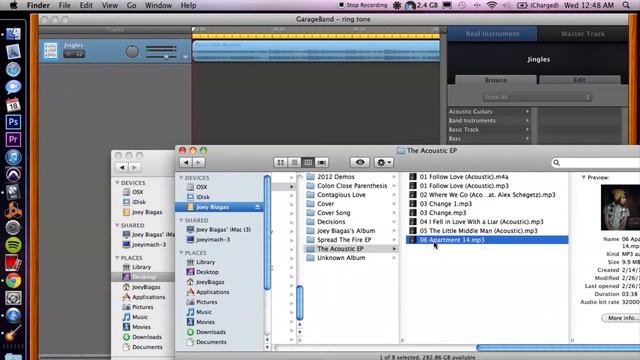
Task: Go forward in the Acoustic EP window
Action: 198,162
